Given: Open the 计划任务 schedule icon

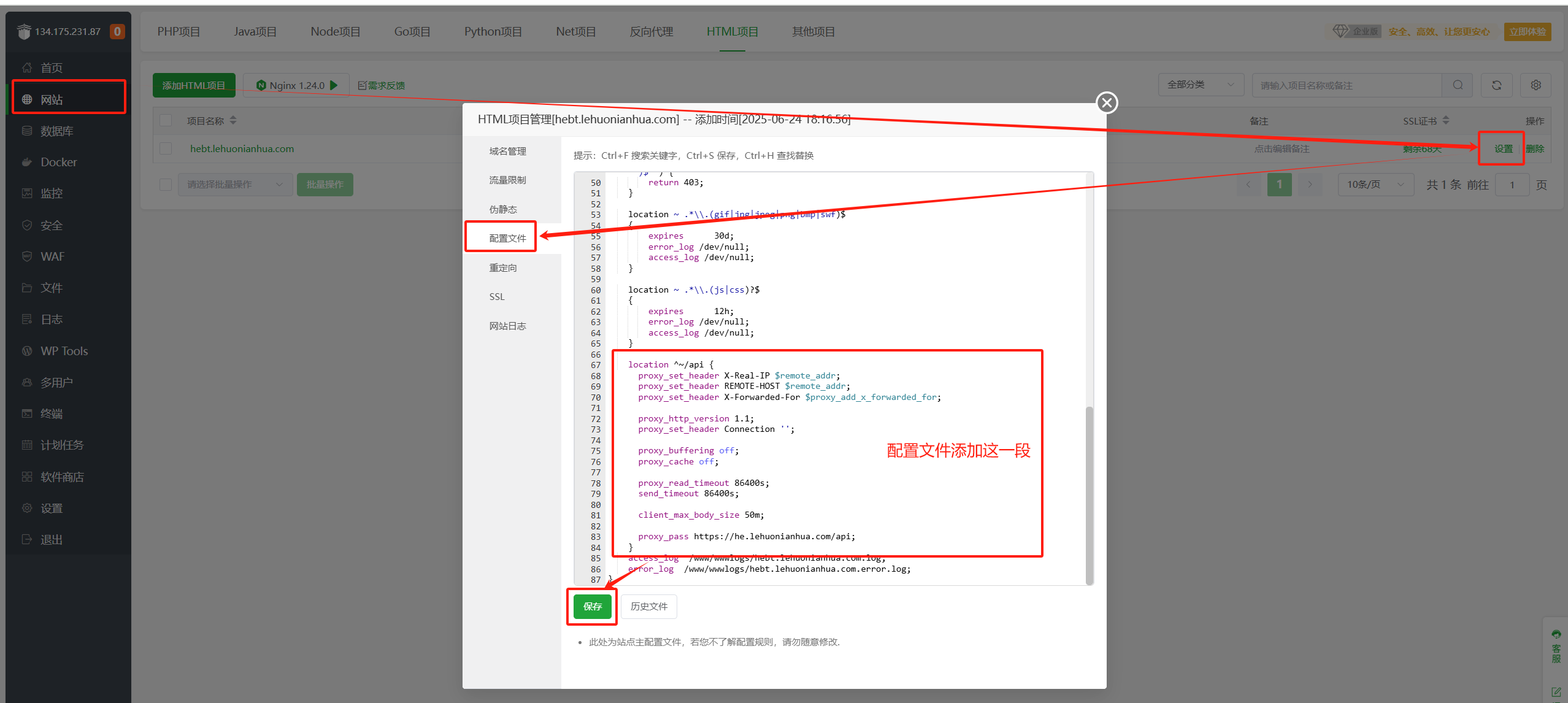Looking at the screenshot, I should point(27,445).
